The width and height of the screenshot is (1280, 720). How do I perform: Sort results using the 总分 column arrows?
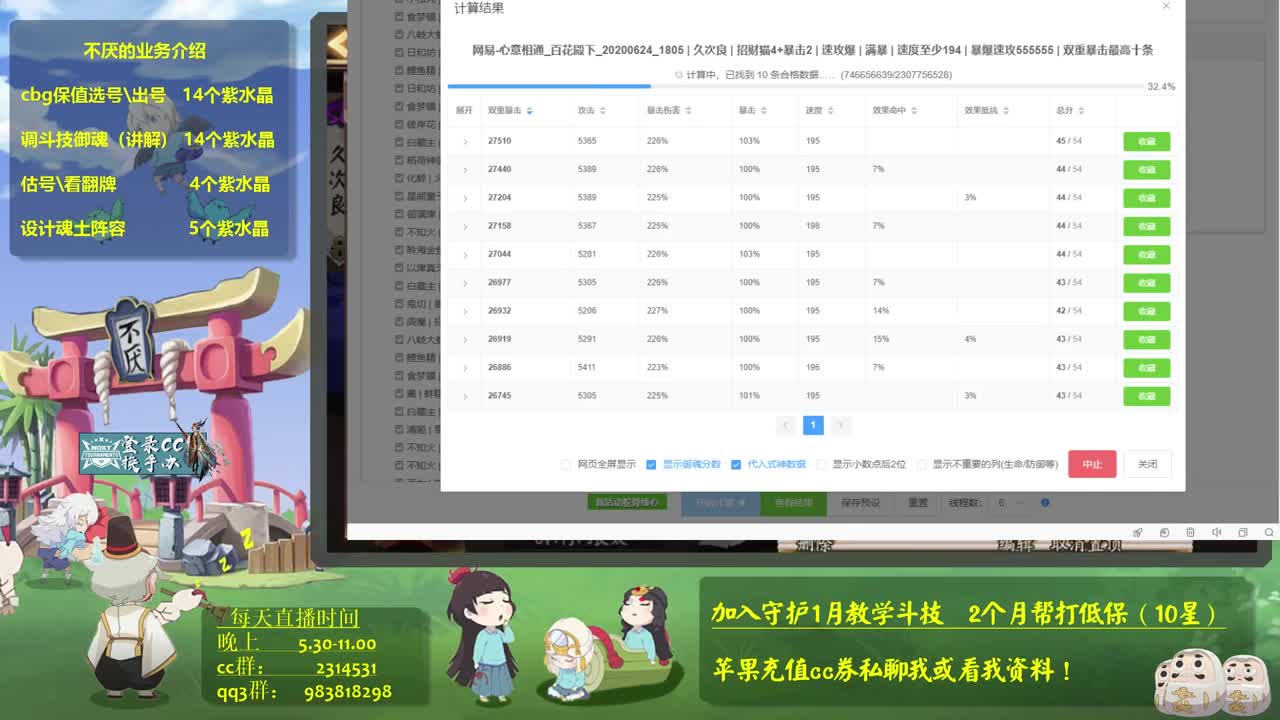pyautogui.click(x=1082, y=112)
